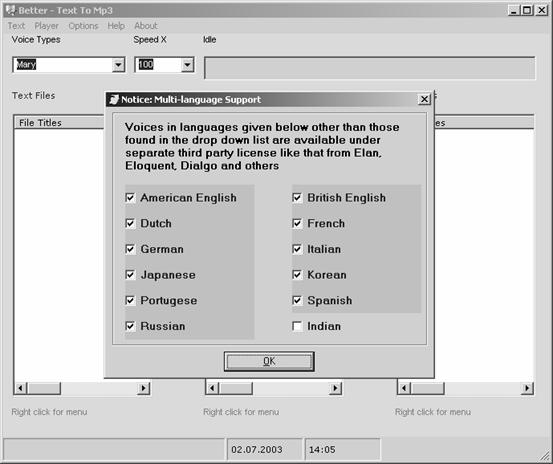Screen dimensions: 553x464
Task: Click right arrow of middle list scrollbar
Action: pos(335,388)
